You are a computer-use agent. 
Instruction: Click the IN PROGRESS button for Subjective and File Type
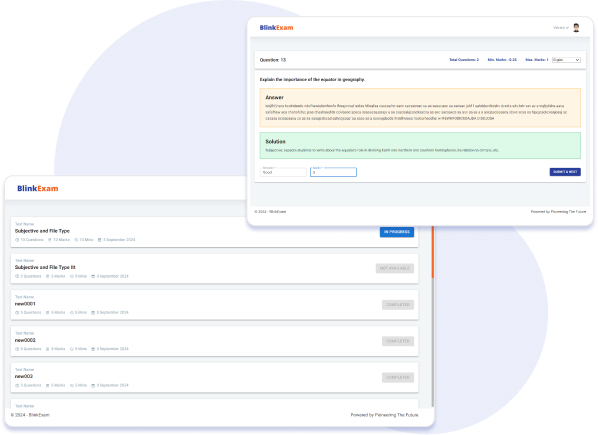pos(397,232)
